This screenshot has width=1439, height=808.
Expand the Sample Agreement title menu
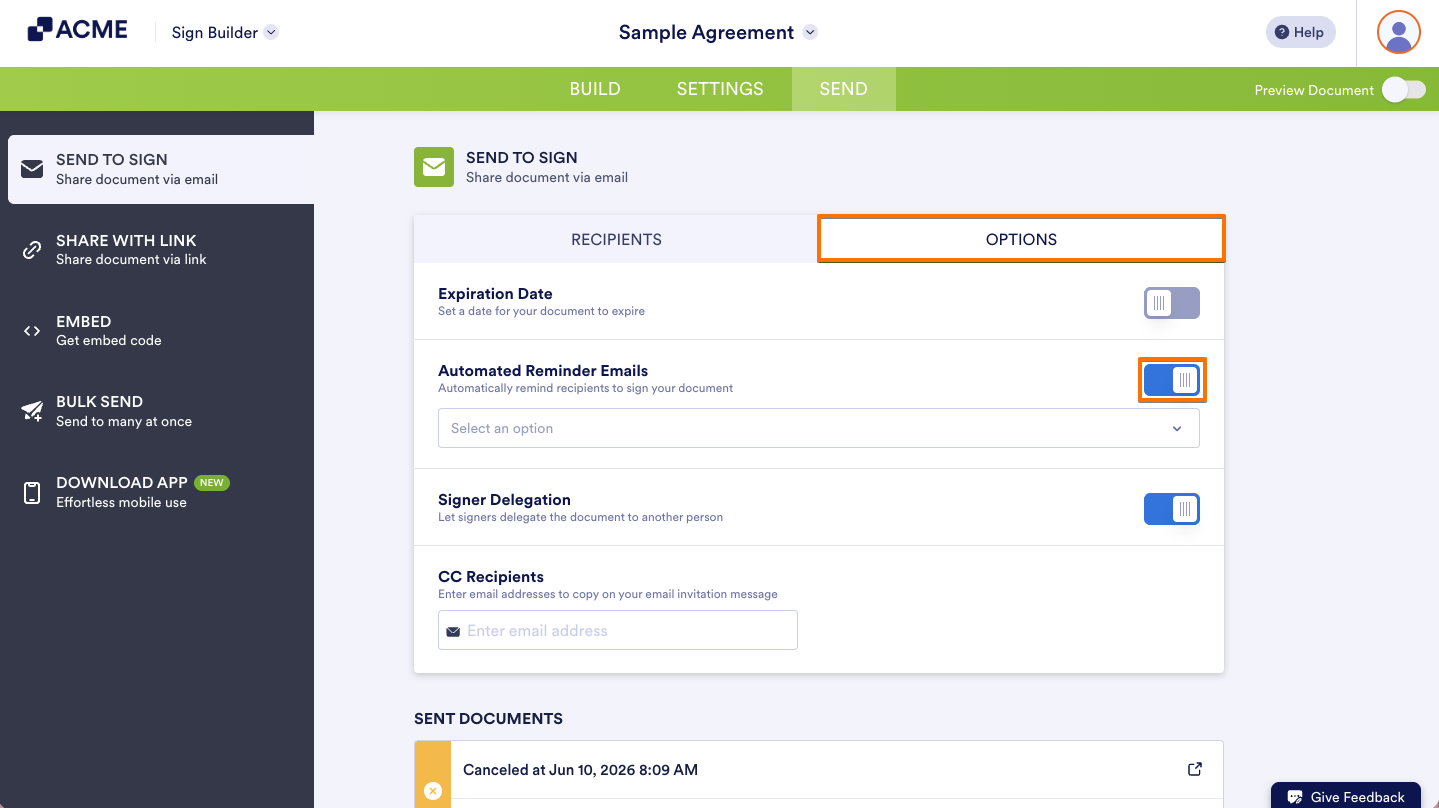pos(718,32)
